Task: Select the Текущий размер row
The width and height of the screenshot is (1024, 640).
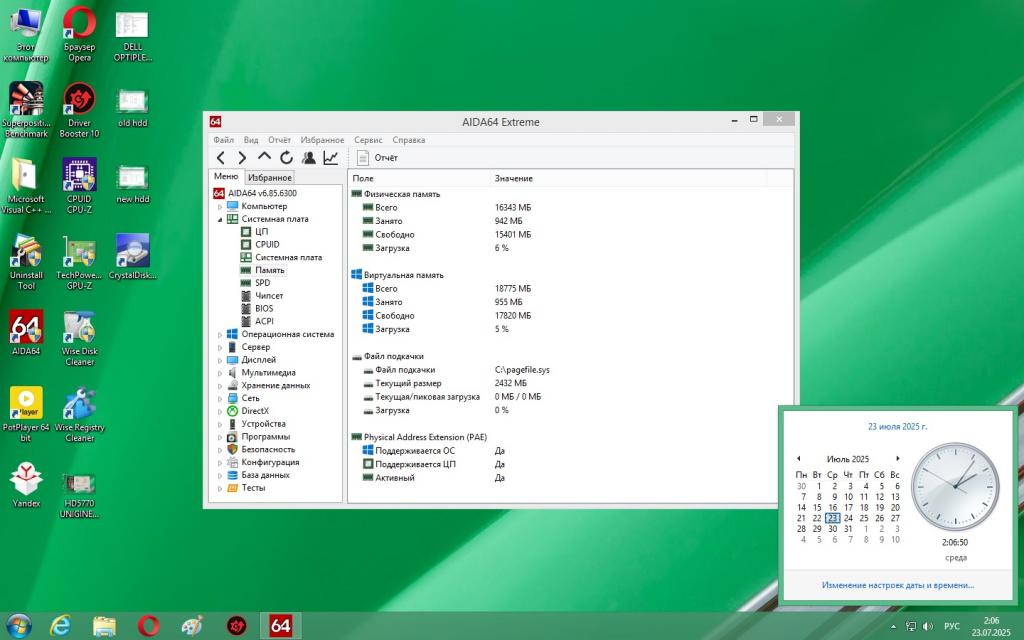Action: [408, 383]
